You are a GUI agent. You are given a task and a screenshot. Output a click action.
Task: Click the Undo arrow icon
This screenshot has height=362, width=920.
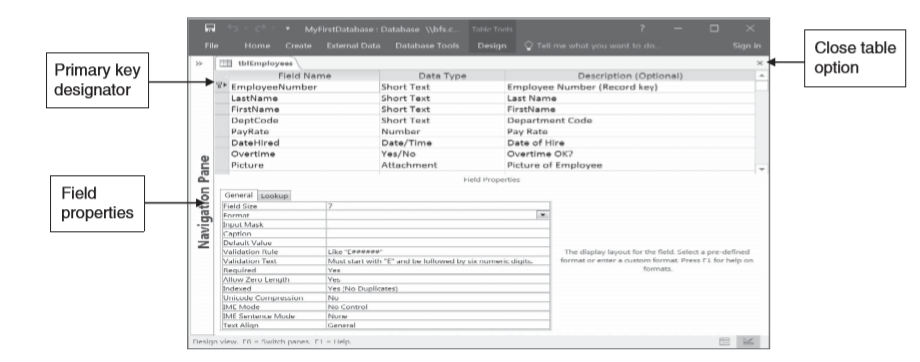click(x=232, y=28)
